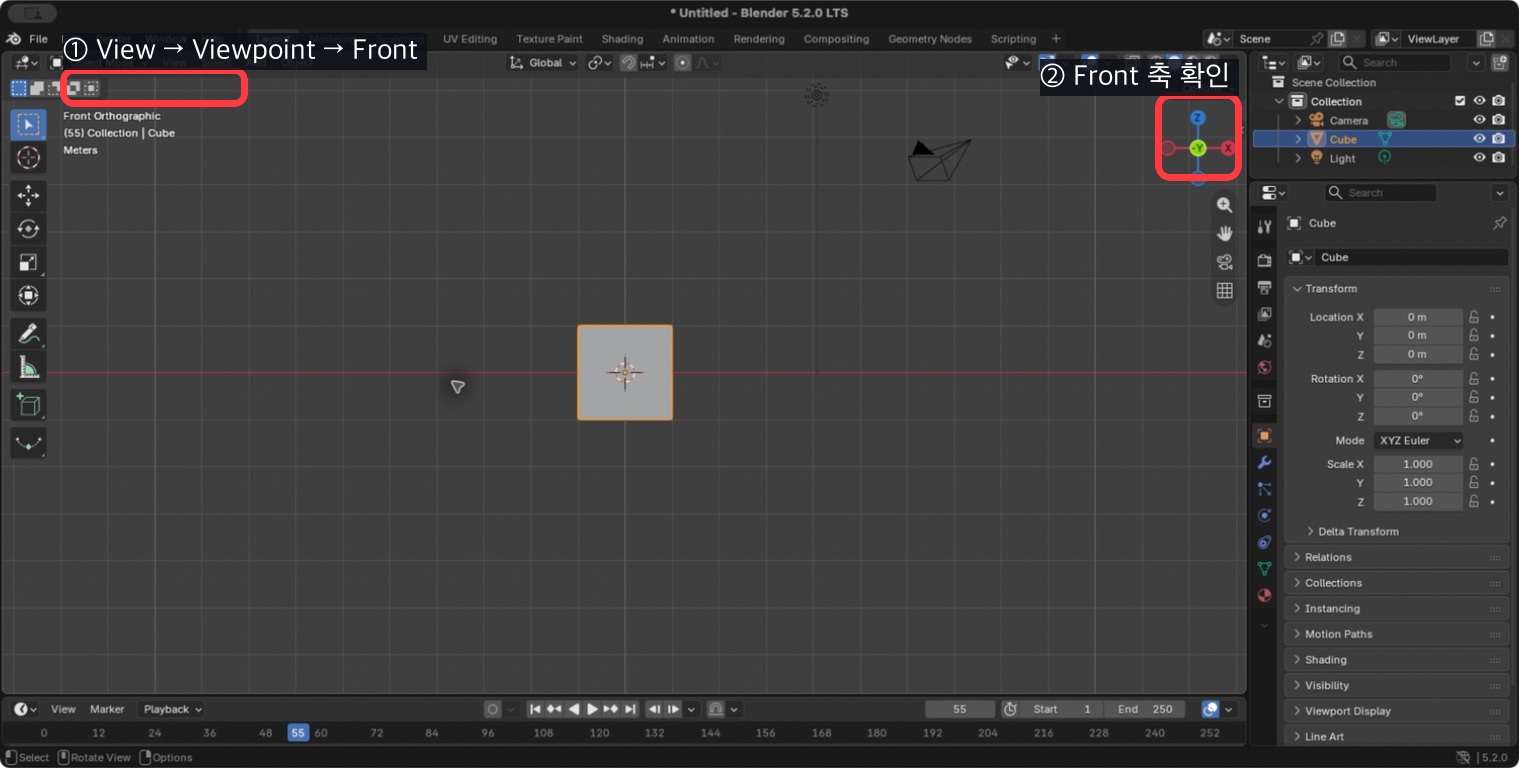1519x768 pixels.
Task: Collapse the Transform panel
Action: click(x=1397, y=288)
